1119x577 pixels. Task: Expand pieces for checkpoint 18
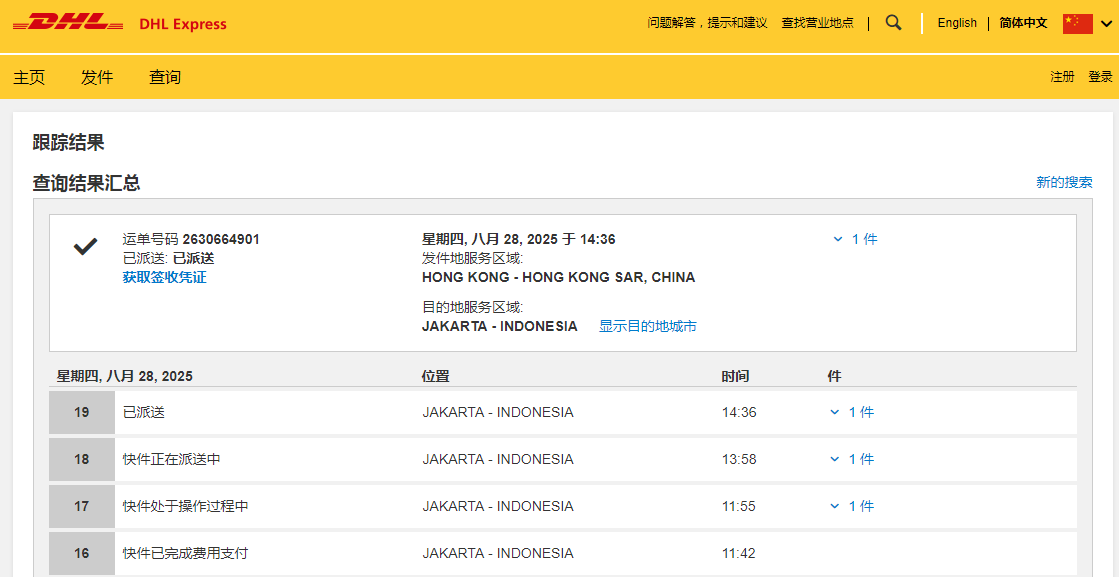click(852, 459)
